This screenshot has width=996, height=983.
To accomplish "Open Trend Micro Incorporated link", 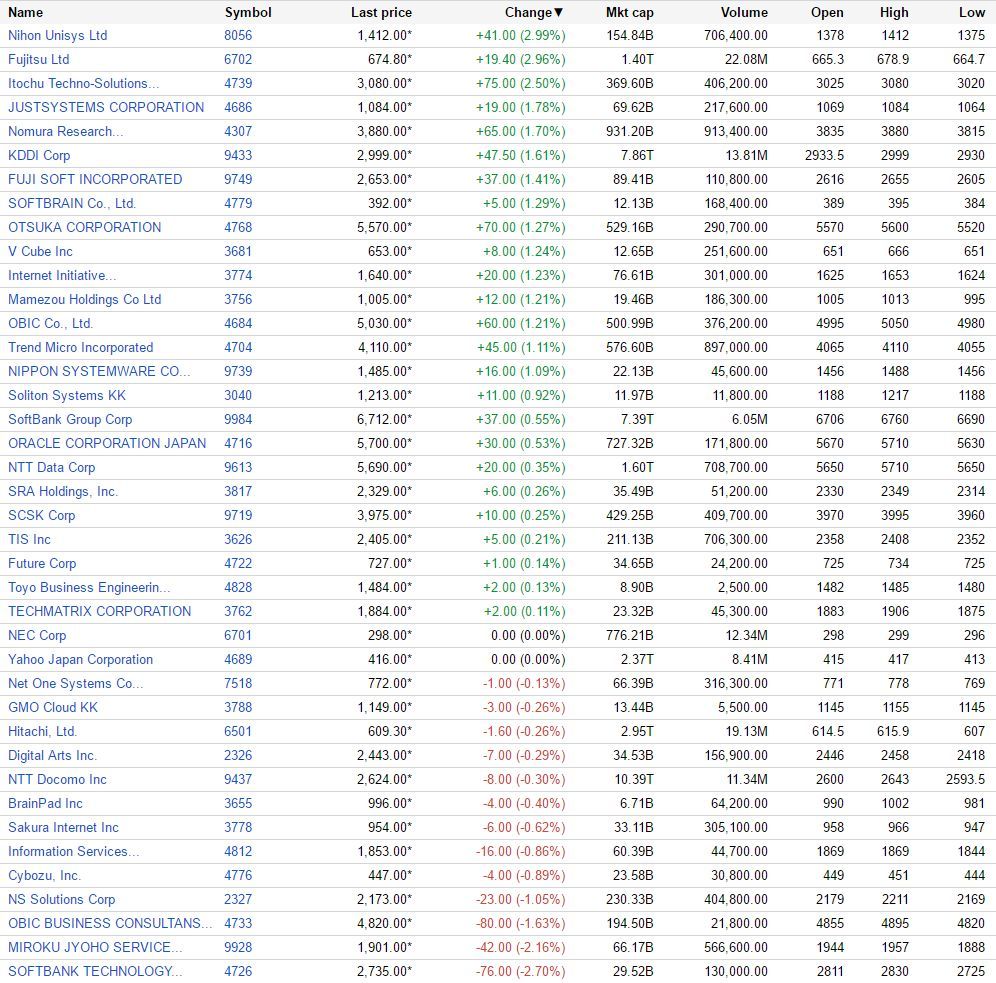I will pos(81,348).
